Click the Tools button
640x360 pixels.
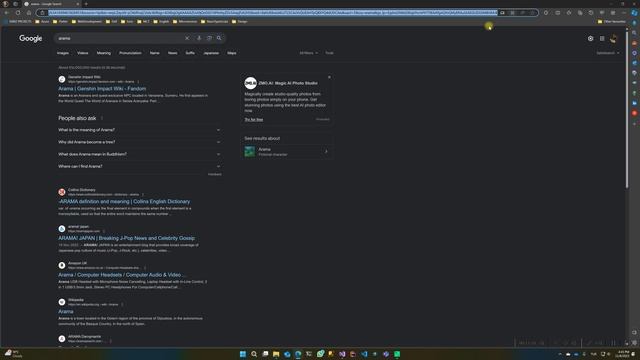coord(329,53)
